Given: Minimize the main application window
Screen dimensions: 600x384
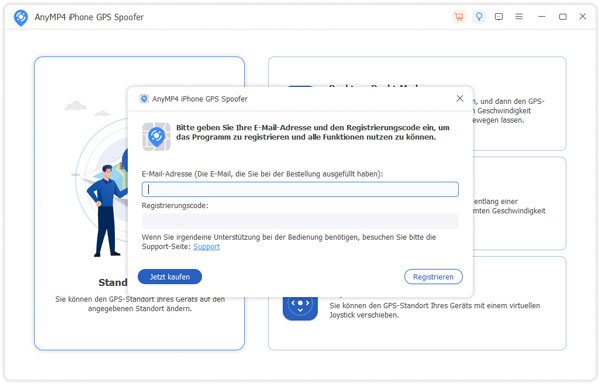Looking at the screenshot, I should point(541,17).
